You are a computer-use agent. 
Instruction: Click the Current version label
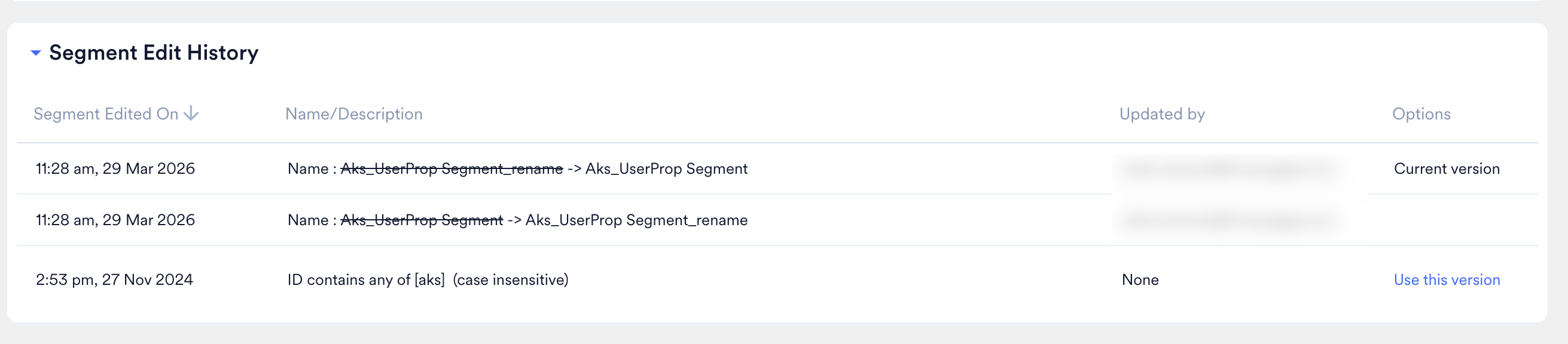pos(1447,168)
